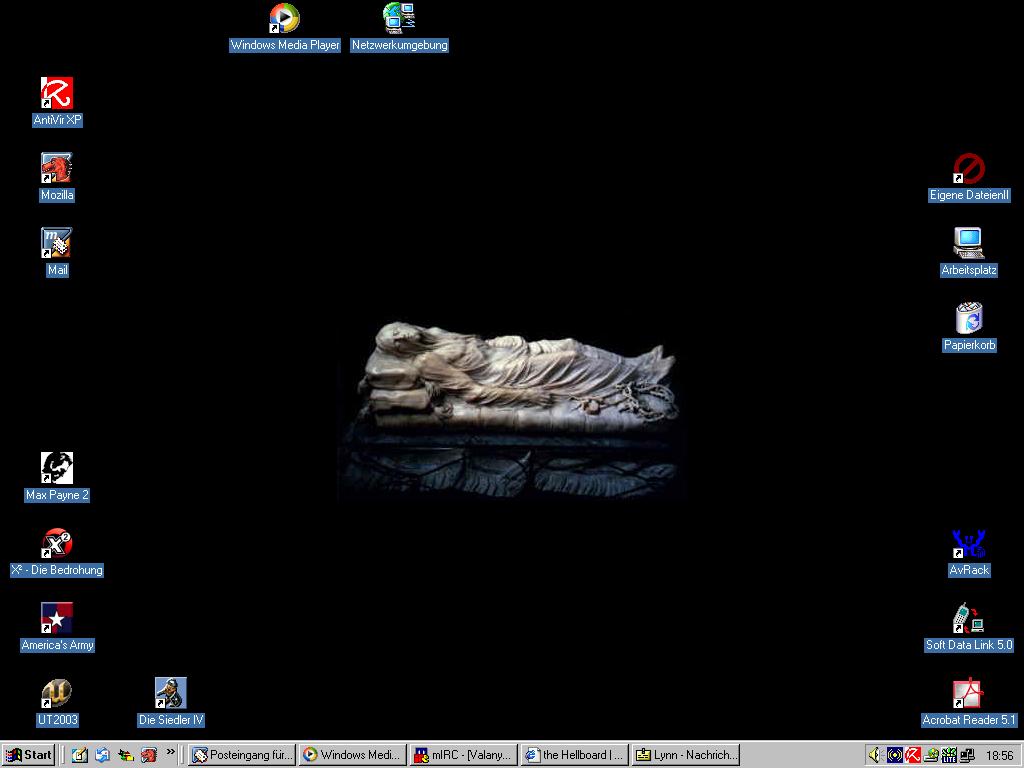Open the Papierkorb recycle bin
The image size is (1024, 768).
(x=969, y=319)
